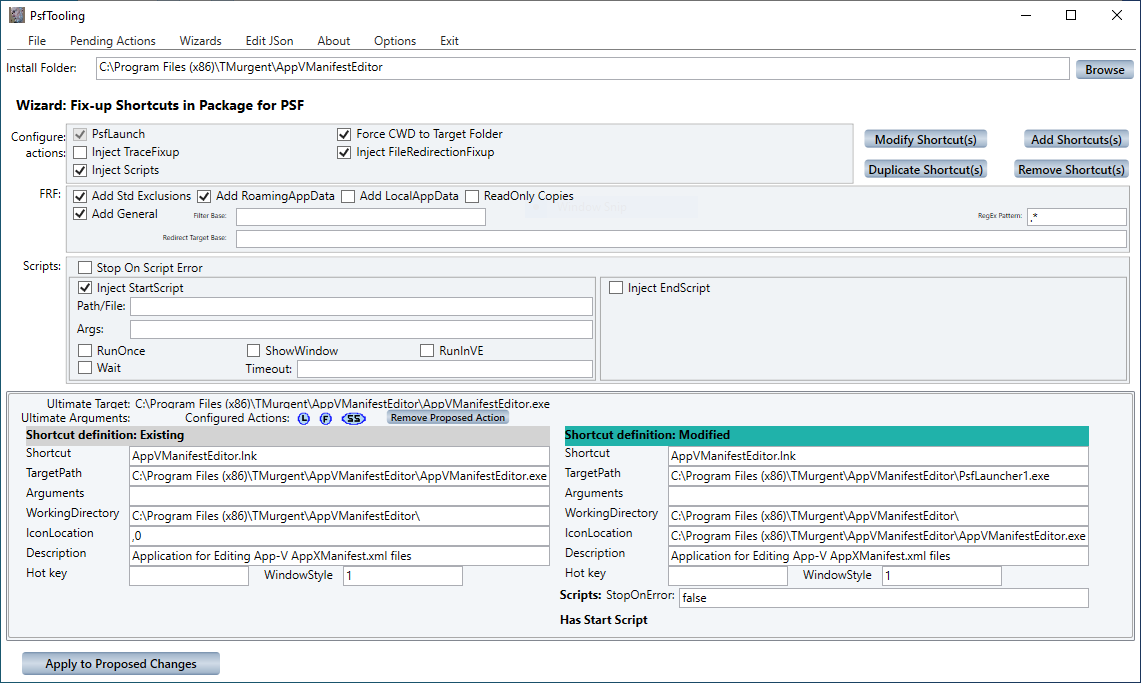Click the Modified Shortcut name field

click(878, 456)
